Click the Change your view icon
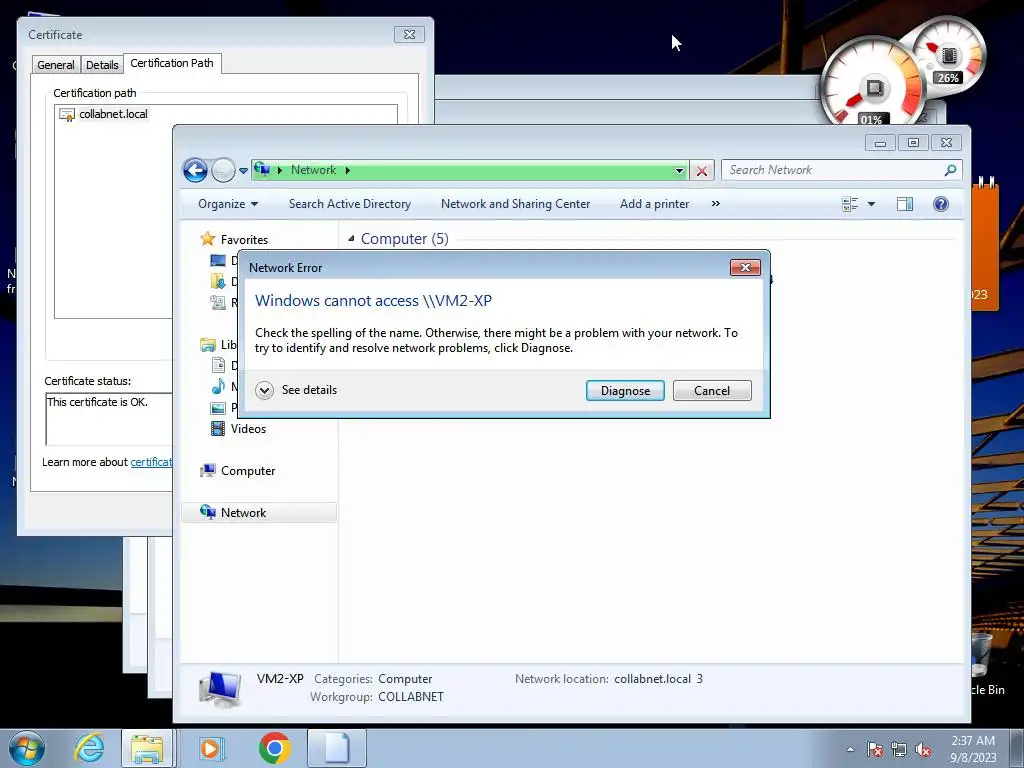The image size is (1024, 768). tap(850, 204)
